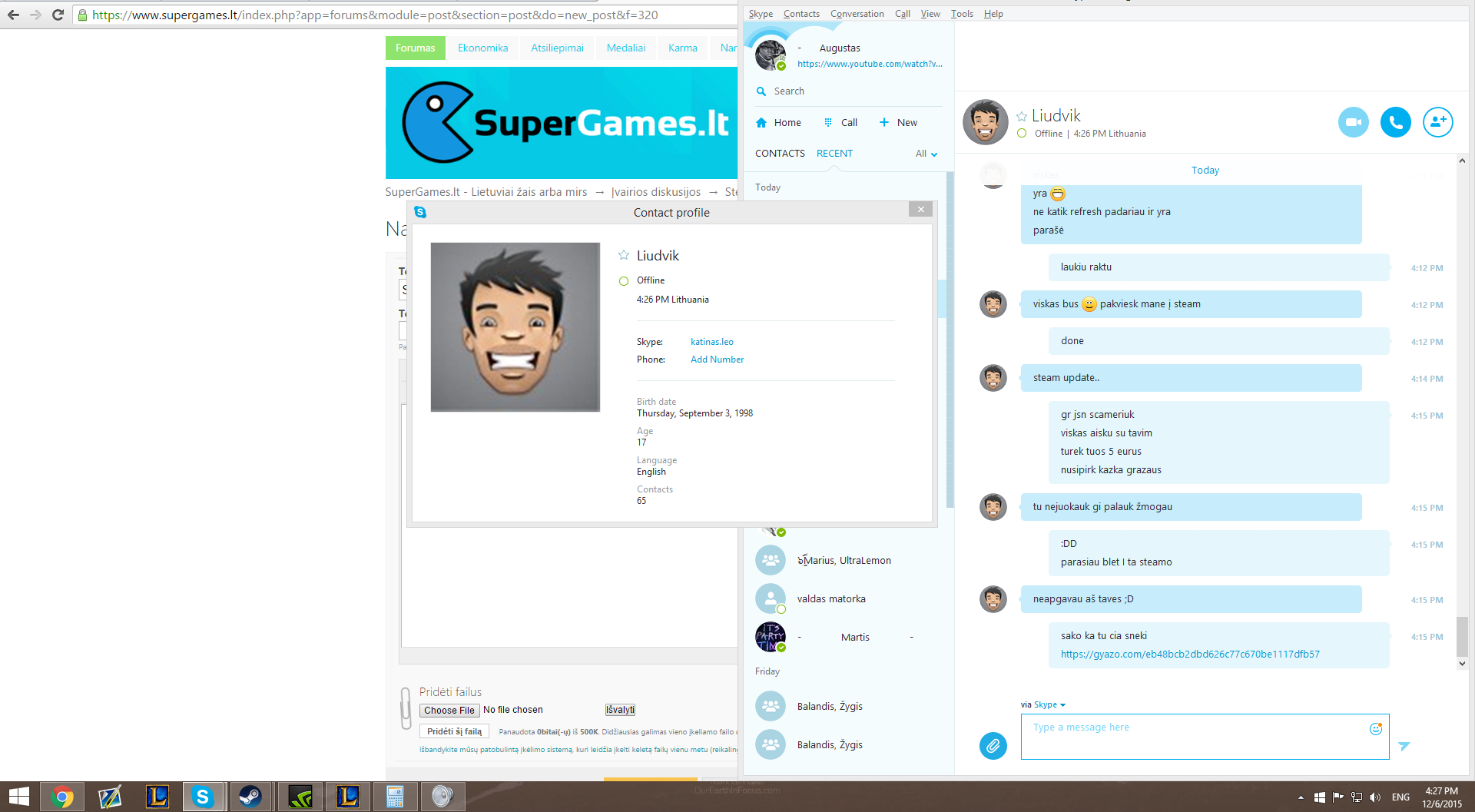The height and width of the screenshot is (812, 1475).
Task: Click the send message arrow icon
Action: tap(1404, 746)
